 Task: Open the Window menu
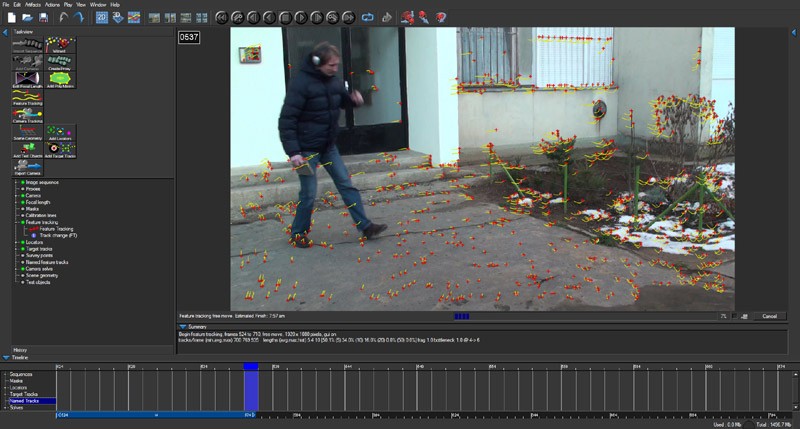coord(98,5)
